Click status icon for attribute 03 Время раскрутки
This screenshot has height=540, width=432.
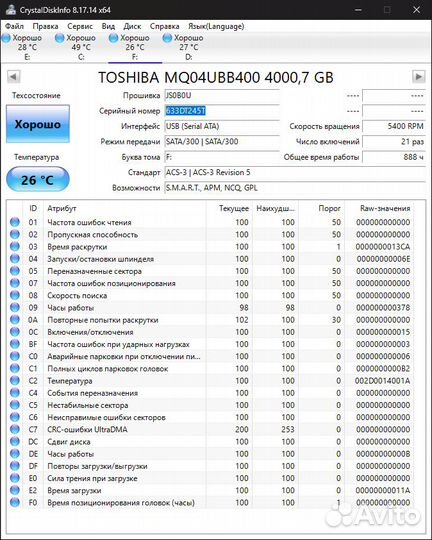pyautogui.click(x=15, y=247)
